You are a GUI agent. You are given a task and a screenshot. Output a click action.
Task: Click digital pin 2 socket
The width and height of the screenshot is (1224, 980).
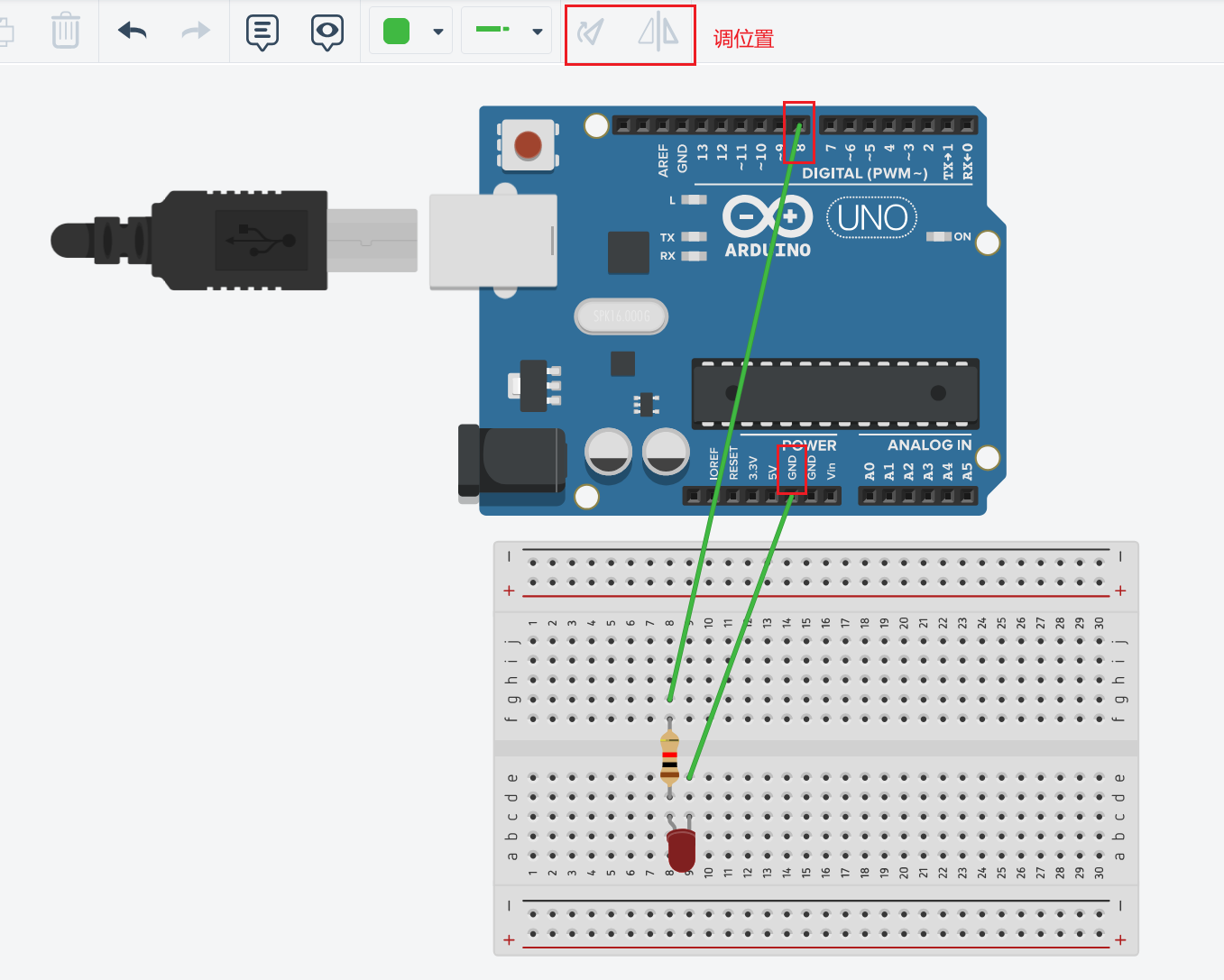[928, 125]
